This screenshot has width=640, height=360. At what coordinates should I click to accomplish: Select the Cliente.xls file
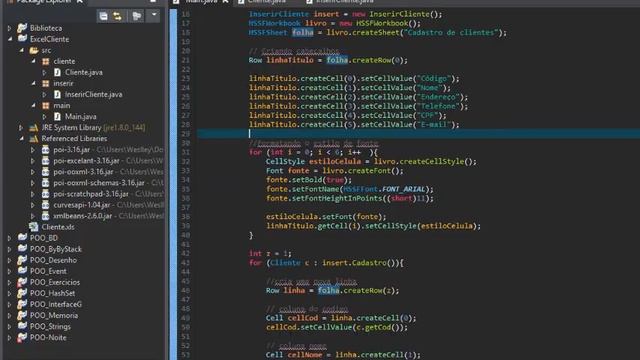58,227
